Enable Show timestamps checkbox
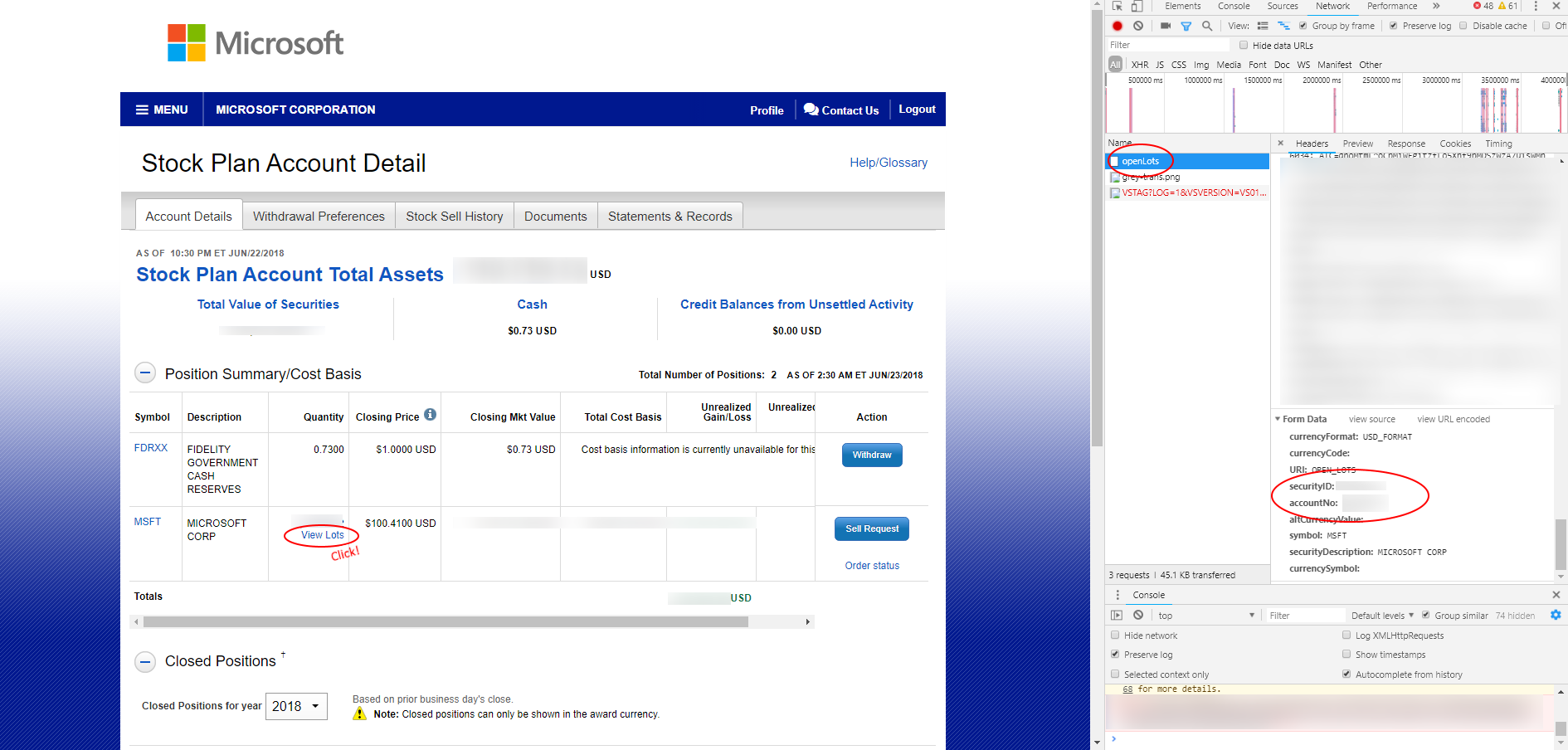This screenshot has height=750, width=1568. tap(1346, 655)
